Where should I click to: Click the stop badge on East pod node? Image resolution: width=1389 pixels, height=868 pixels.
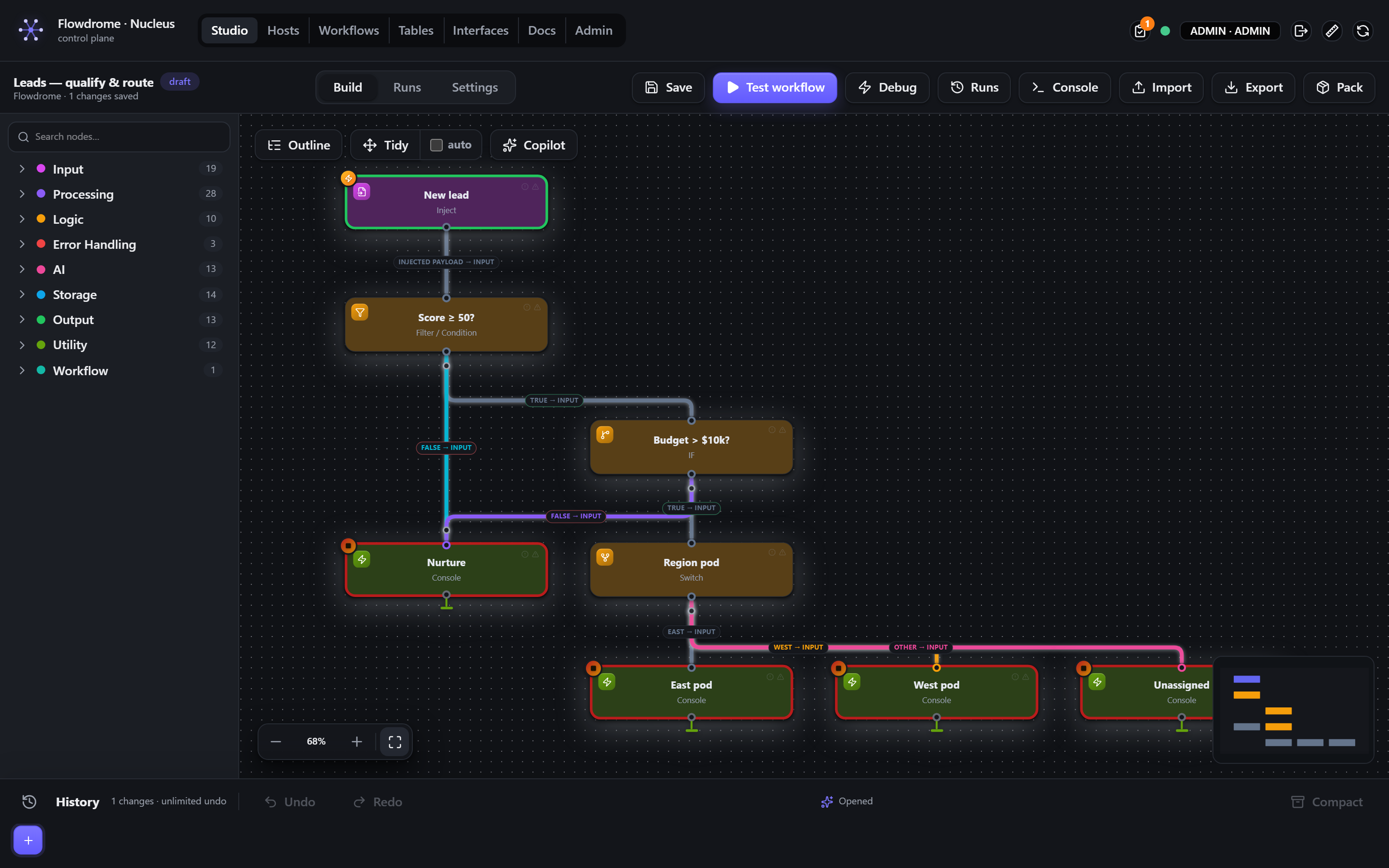(x=594, y=668)
